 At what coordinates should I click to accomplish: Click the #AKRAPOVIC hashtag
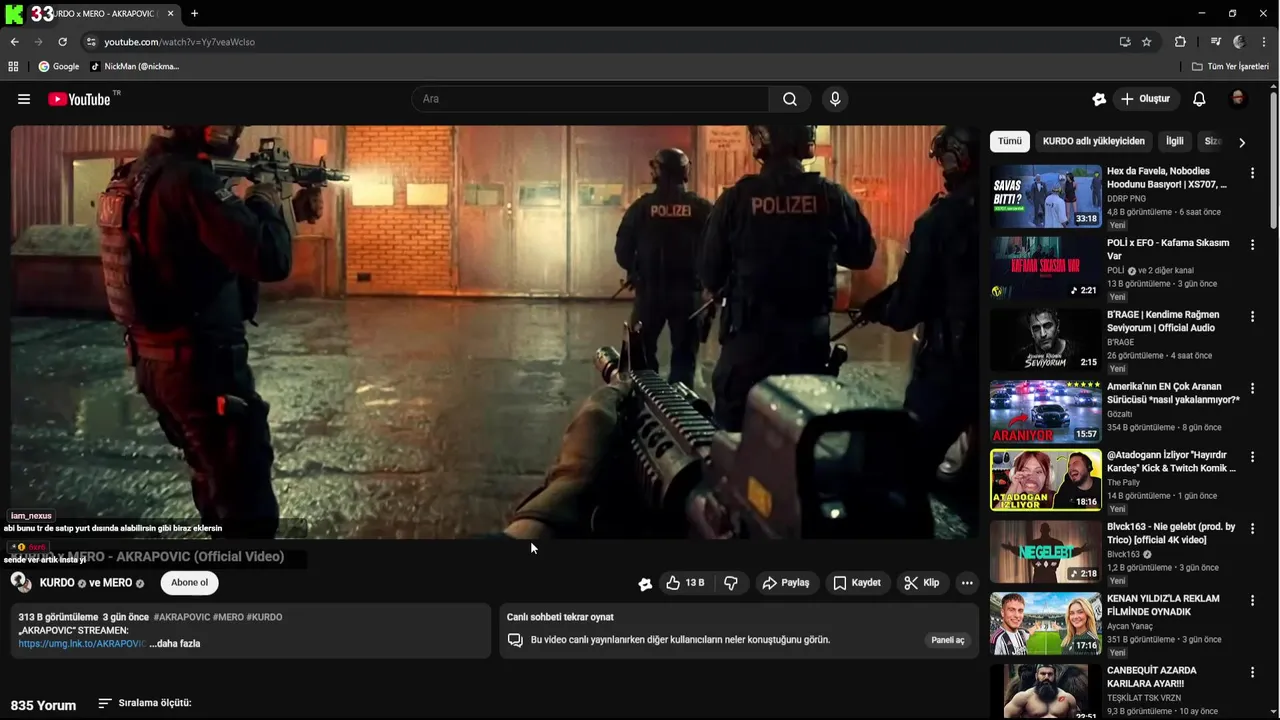click(x=182, y=617)
